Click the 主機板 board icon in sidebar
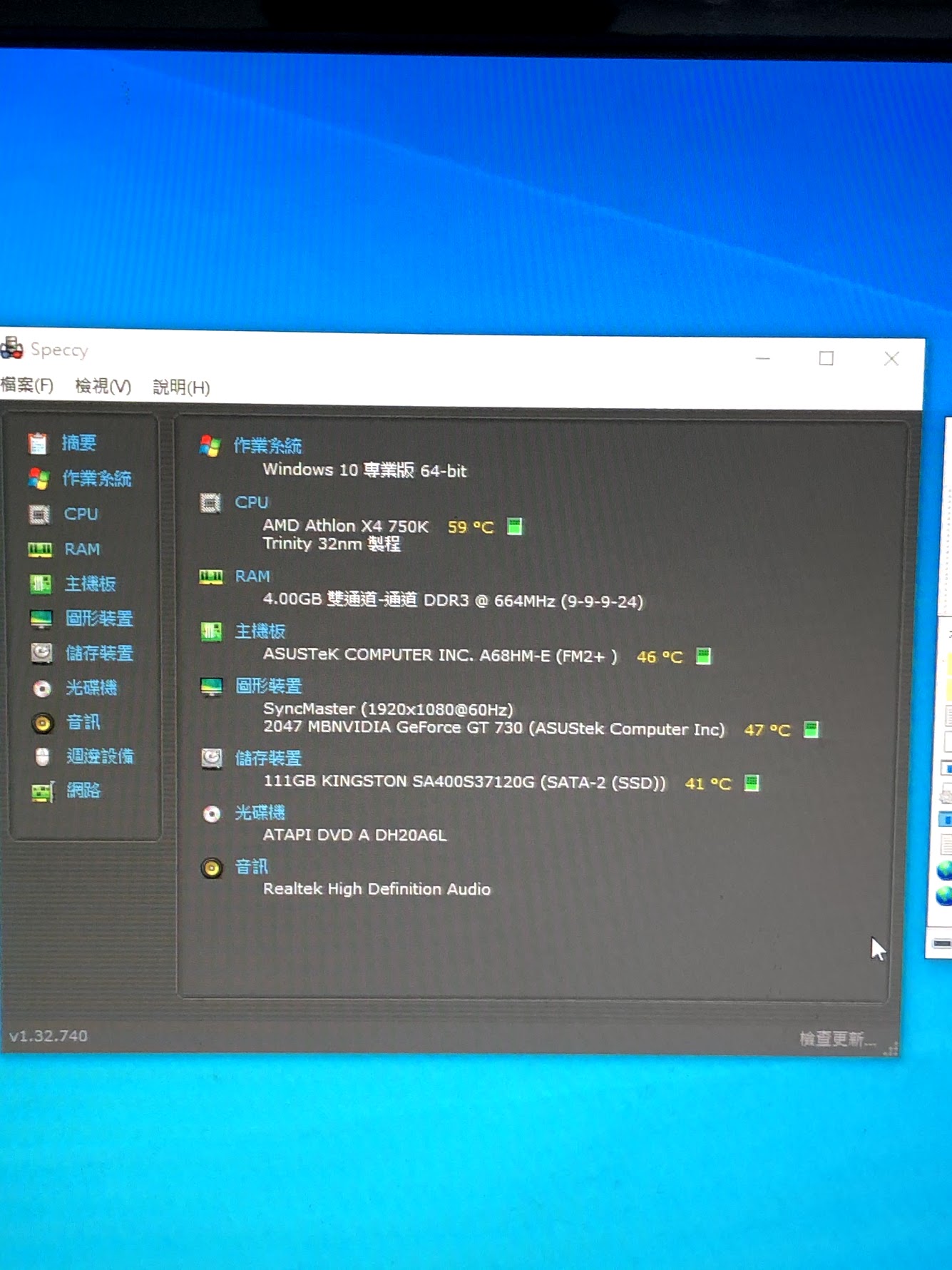Image resolution: width=952 pixels, height=1270 pixels. point(41,584)
